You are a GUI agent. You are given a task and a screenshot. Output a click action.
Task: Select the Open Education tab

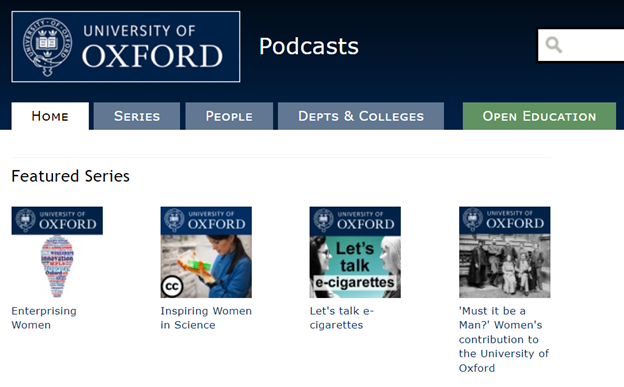click(x=539, y=116)
